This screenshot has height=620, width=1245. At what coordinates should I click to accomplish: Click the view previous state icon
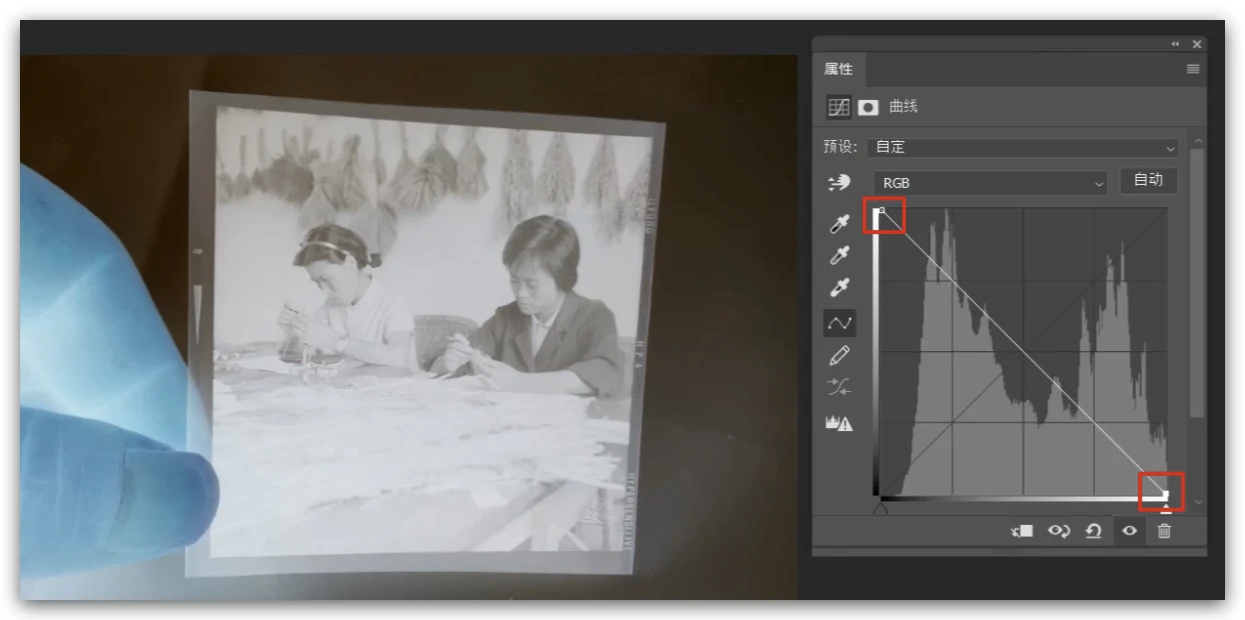[1058, 531]
